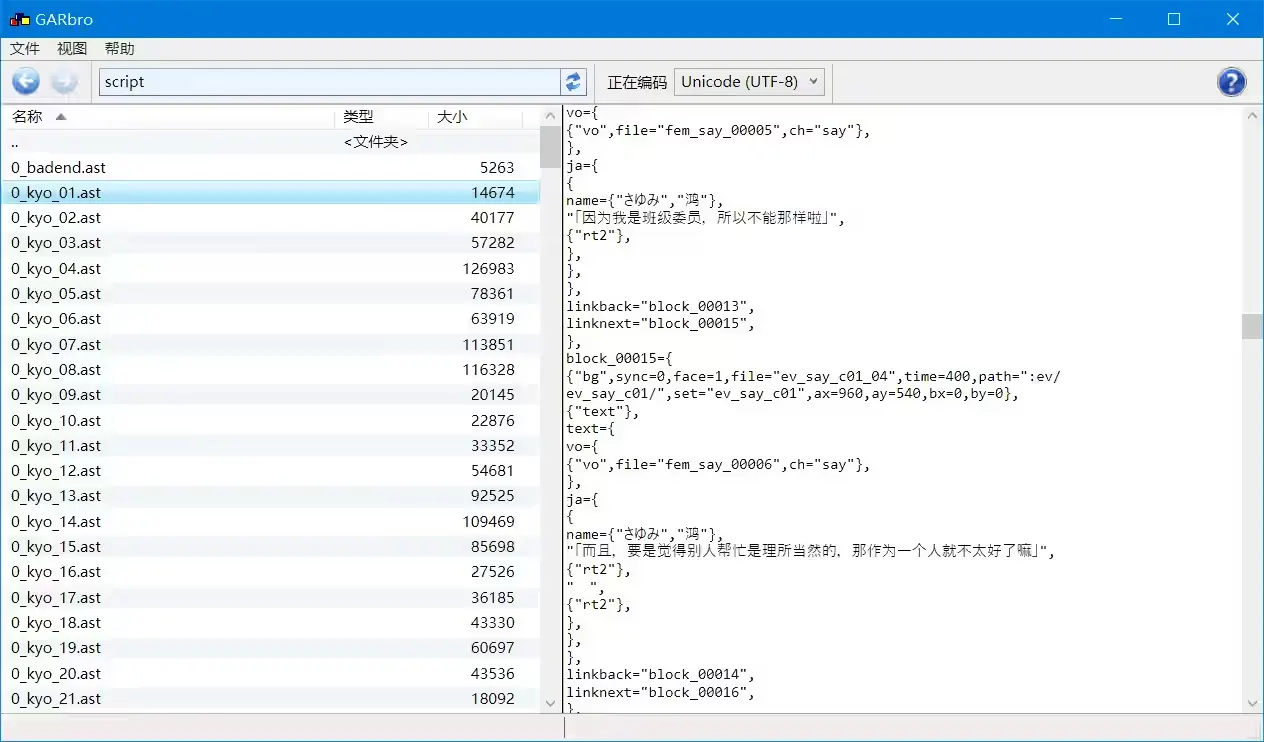Open the 帮助 menu
This screenshot has width=1264, height=742.
coord(119,49)
